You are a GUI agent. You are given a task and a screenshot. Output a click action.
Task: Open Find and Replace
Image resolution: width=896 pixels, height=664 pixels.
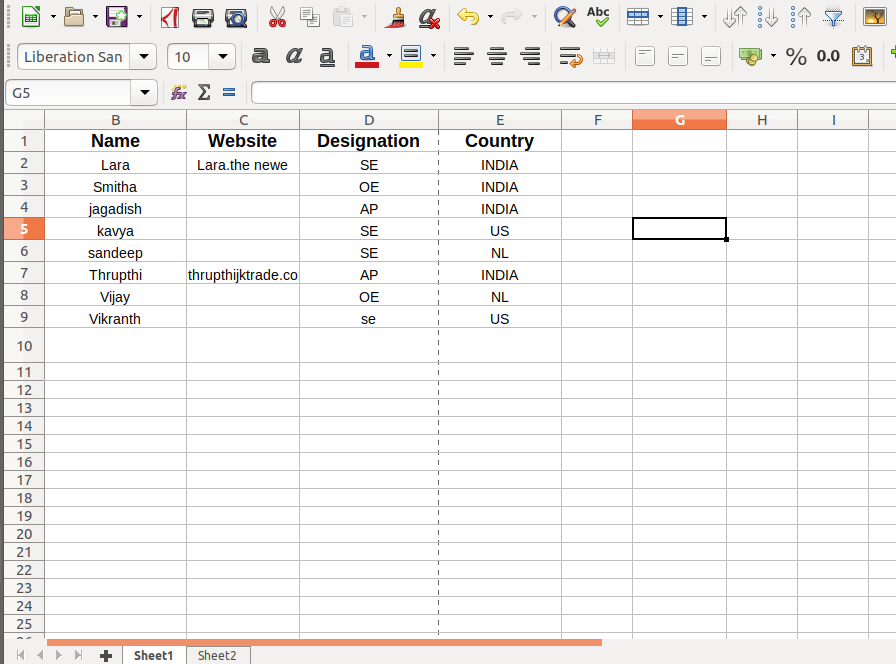coord(565,17)
